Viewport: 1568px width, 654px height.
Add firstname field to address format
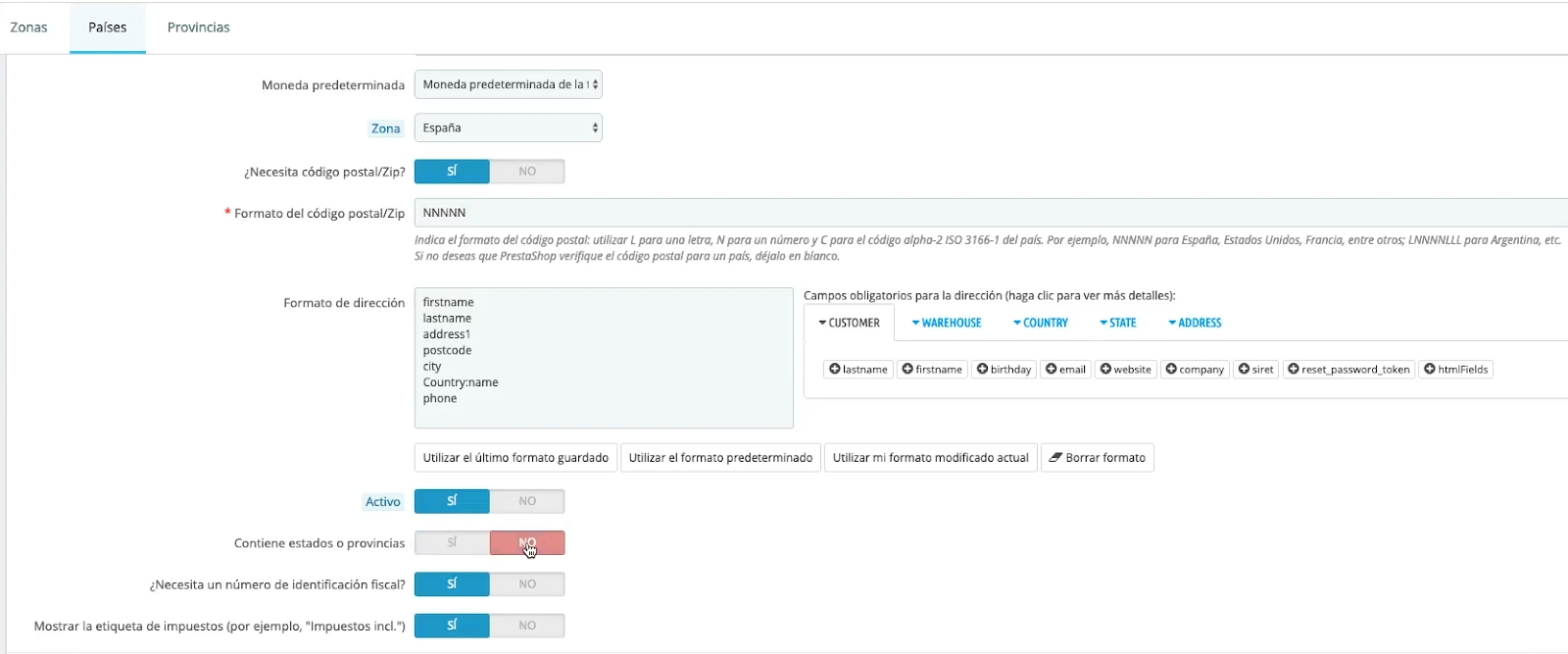tap(932, 370)
